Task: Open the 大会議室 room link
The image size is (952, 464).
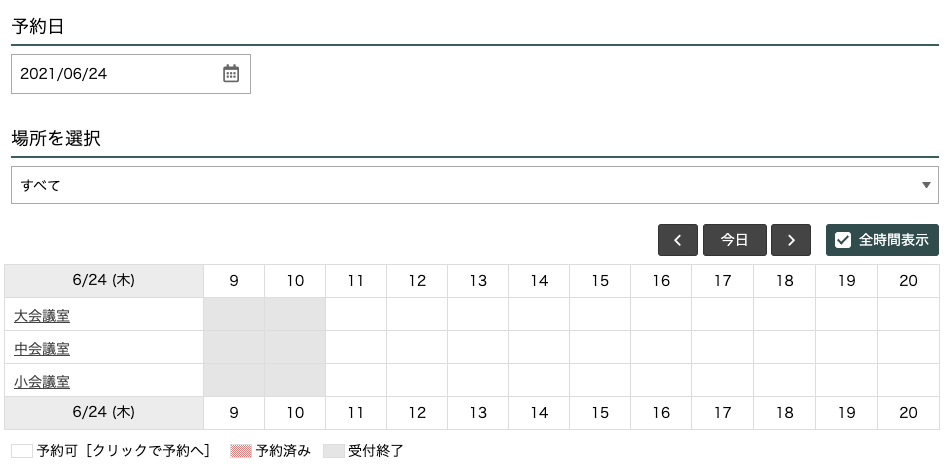Action: 42,316
